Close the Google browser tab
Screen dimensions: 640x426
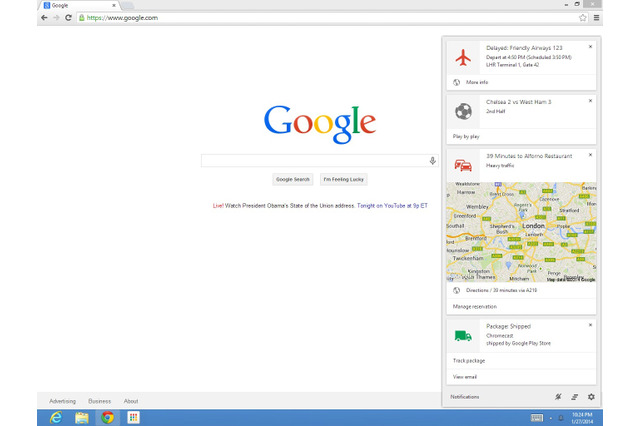click(x=114, y=5)
